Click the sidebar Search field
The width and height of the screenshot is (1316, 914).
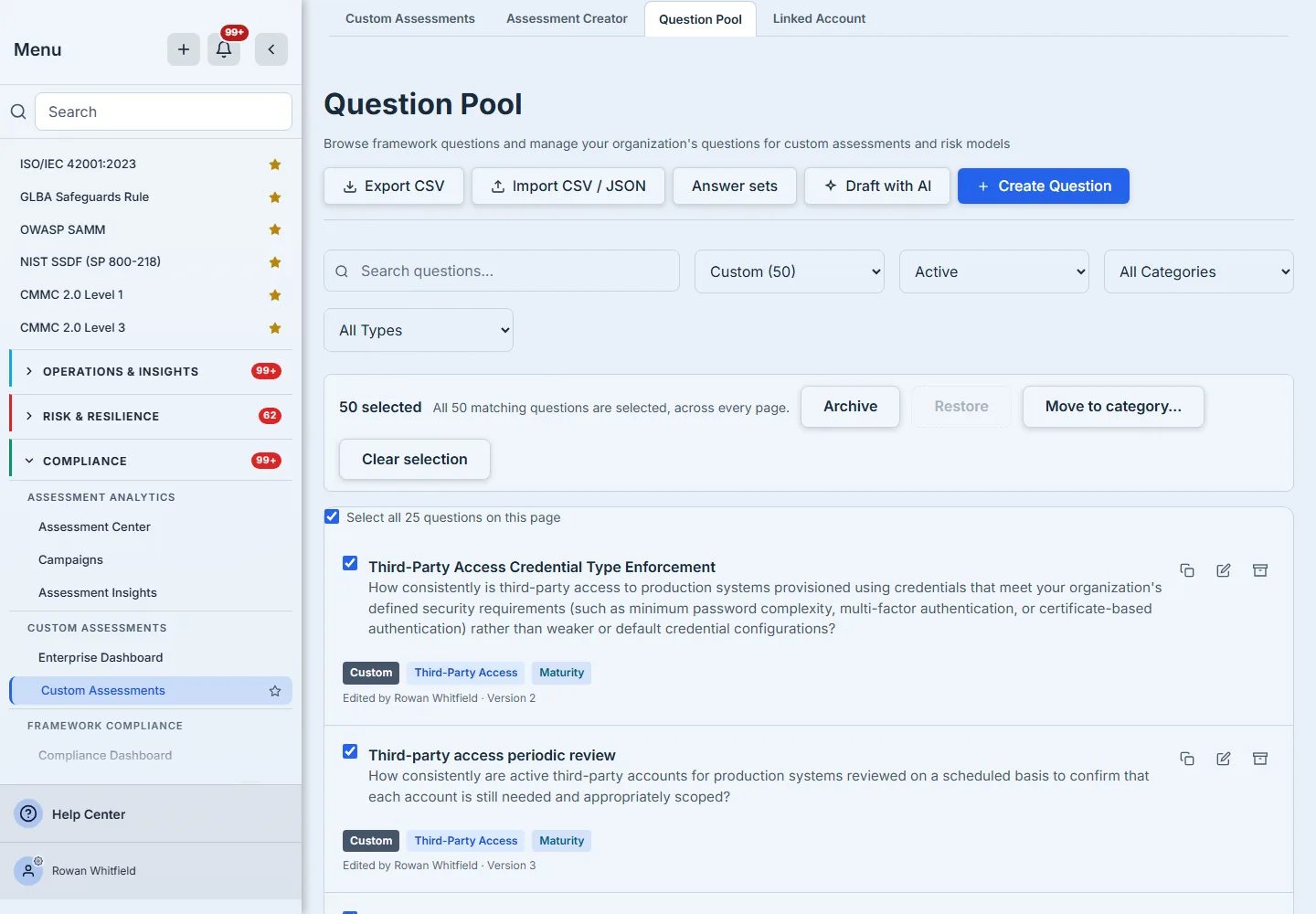(x=164, y=112)
